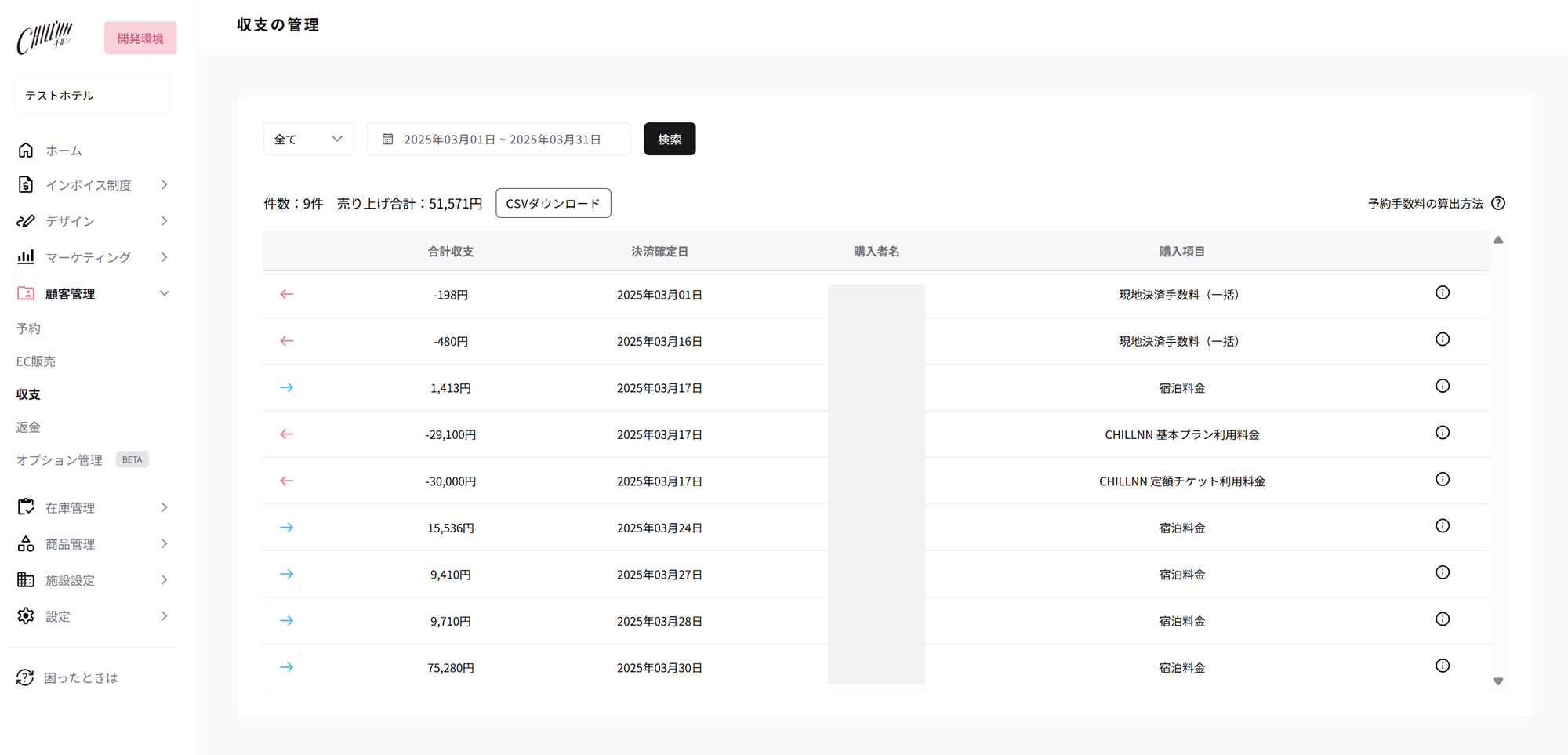
Task: Click the red arrow on -30,000円 row
Action: point(286,481)
